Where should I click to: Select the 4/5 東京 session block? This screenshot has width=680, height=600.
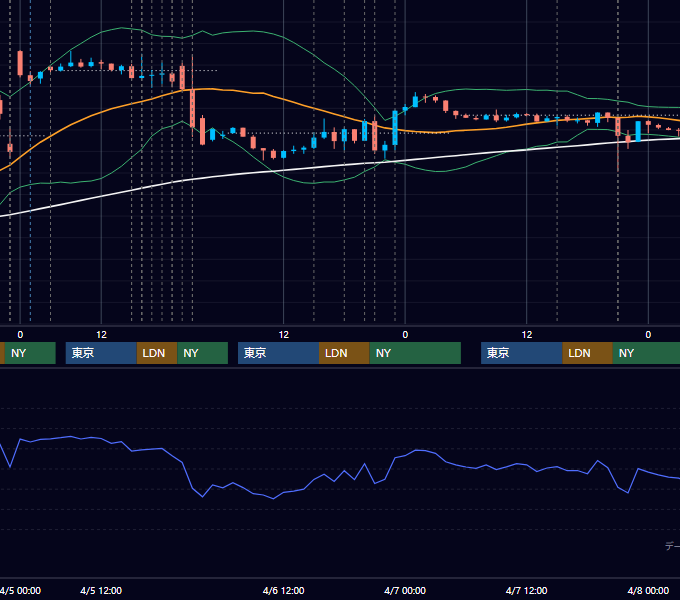click(x=101, y=353)
